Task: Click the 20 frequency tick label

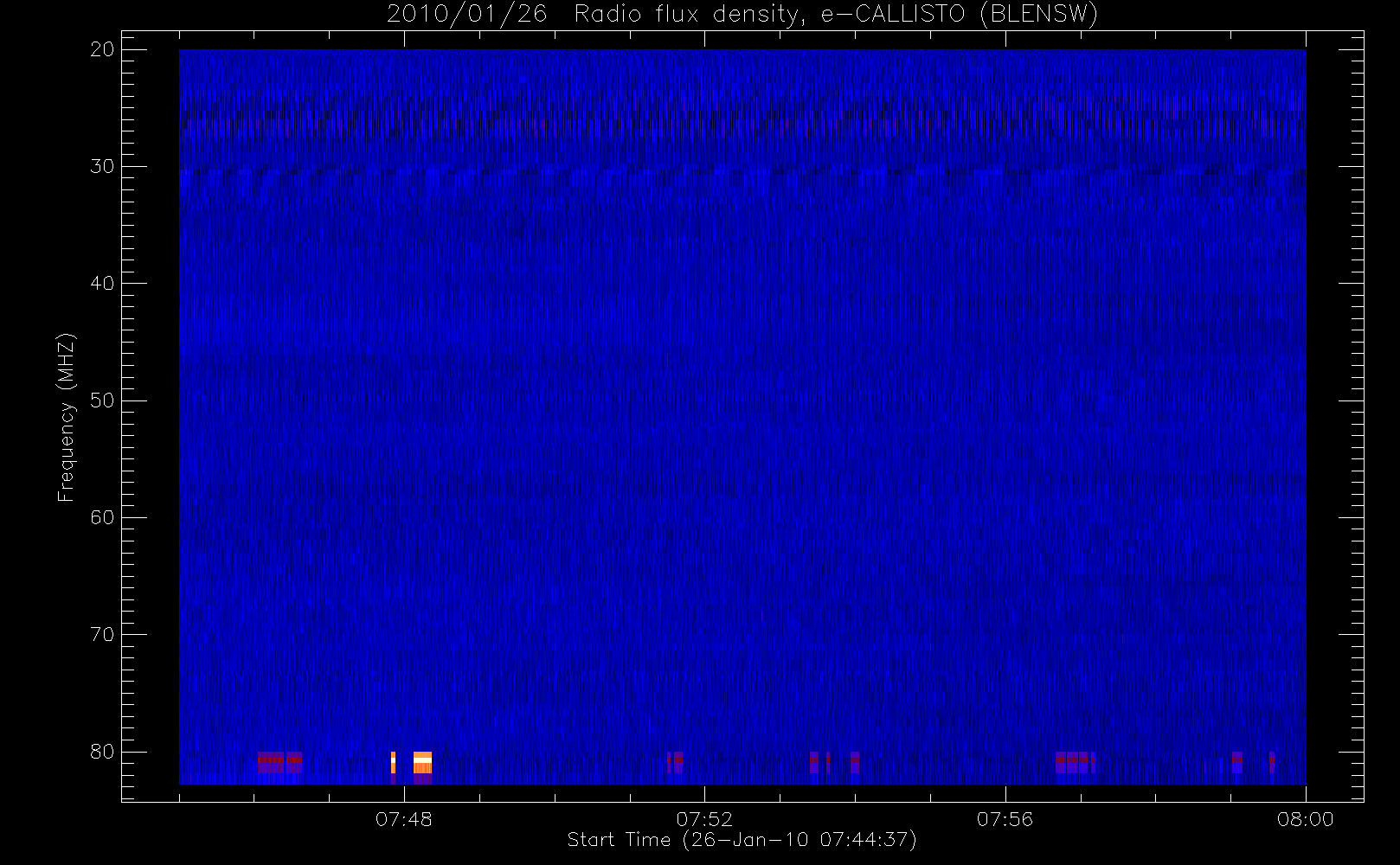Action: pos(102,50)
